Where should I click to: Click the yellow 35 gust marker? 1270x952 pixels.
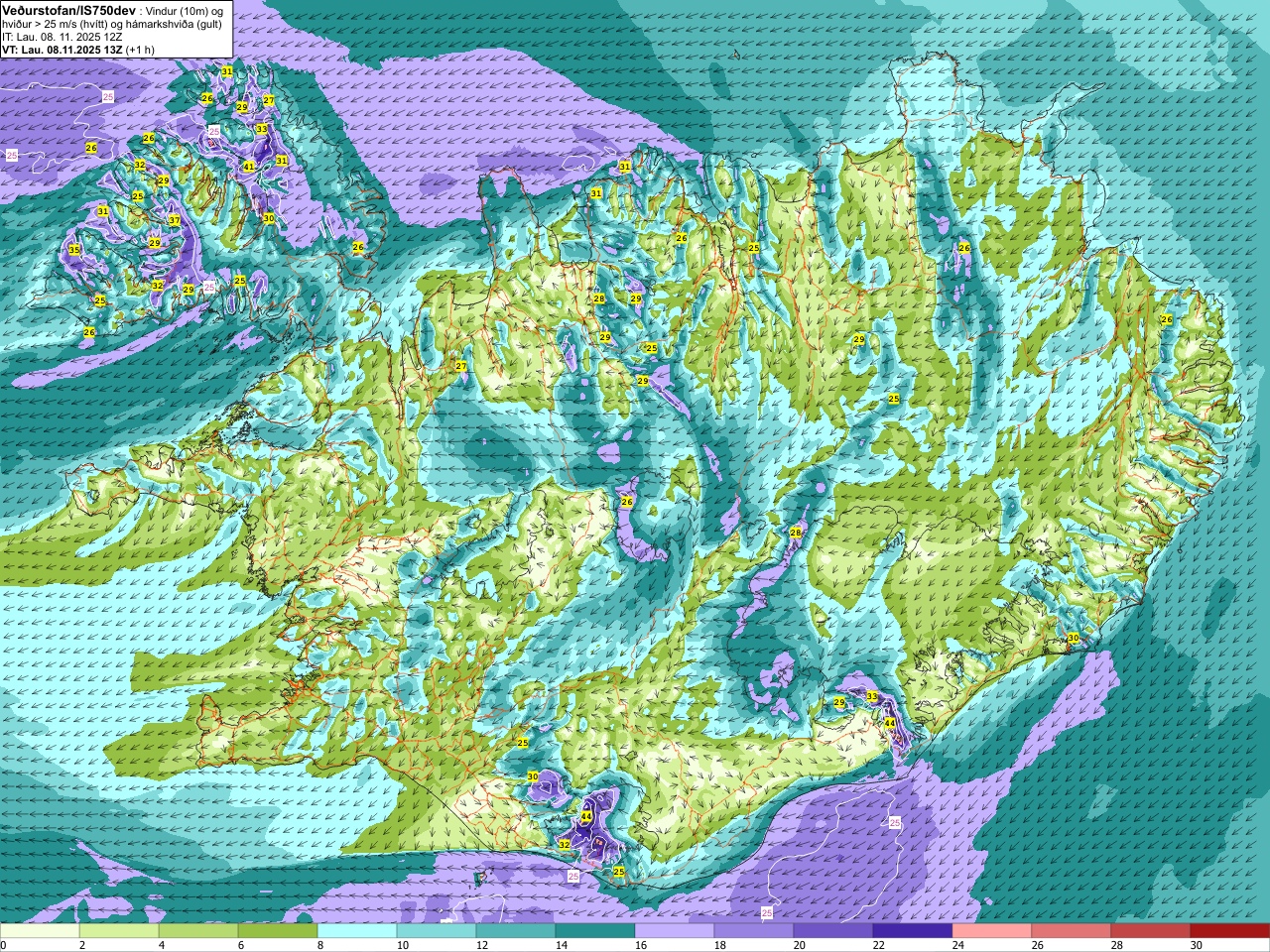(x=75, y=250)
